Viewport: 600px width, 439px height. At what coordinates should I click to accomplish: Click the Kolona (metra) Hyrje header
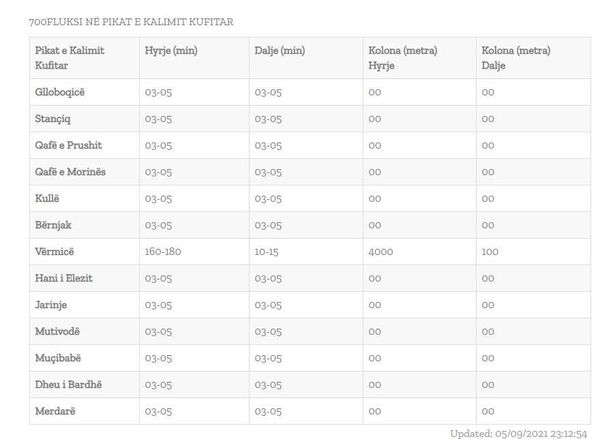(x=403, y=58)
